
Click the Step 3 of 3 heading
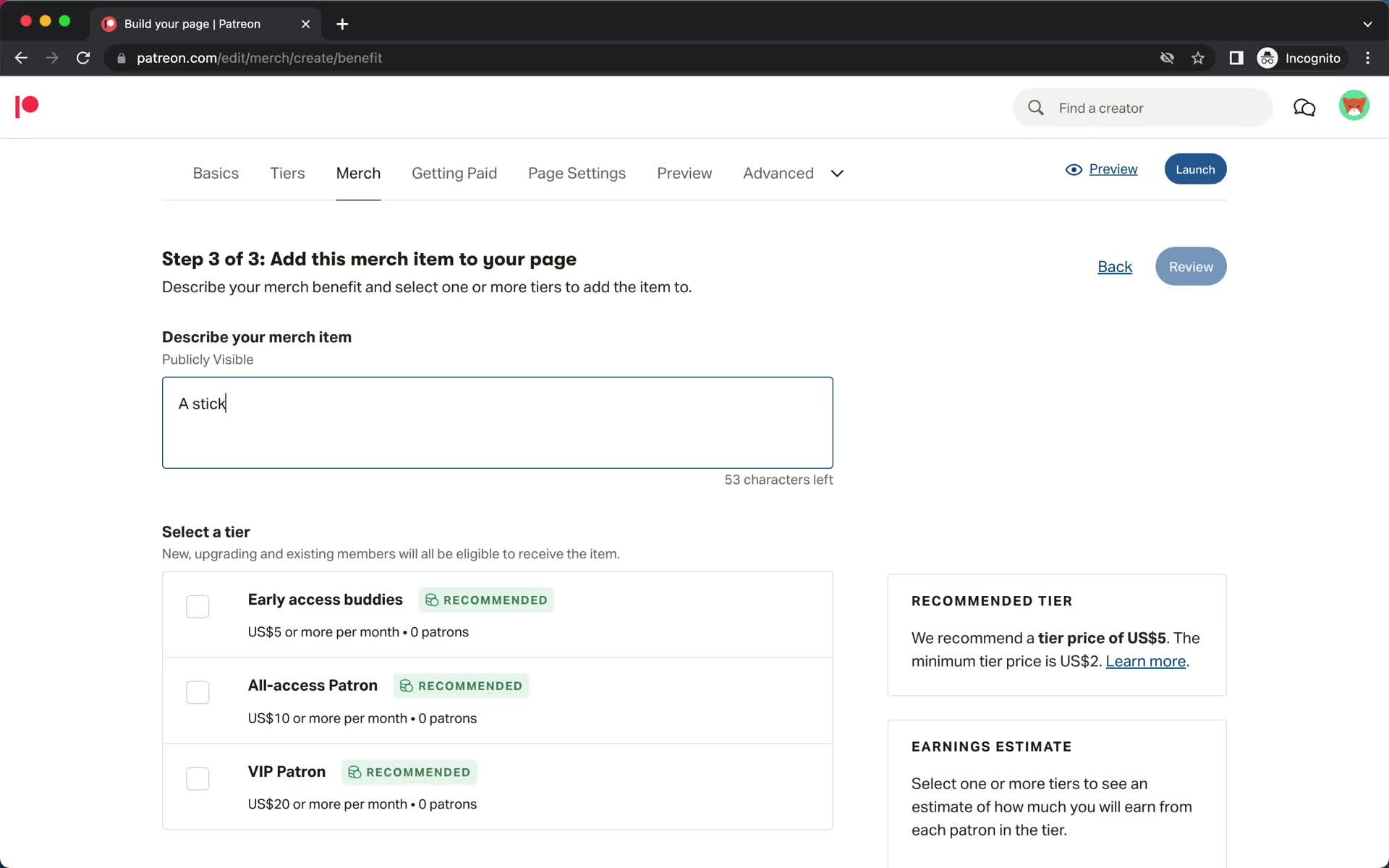[x=369, y=259]
